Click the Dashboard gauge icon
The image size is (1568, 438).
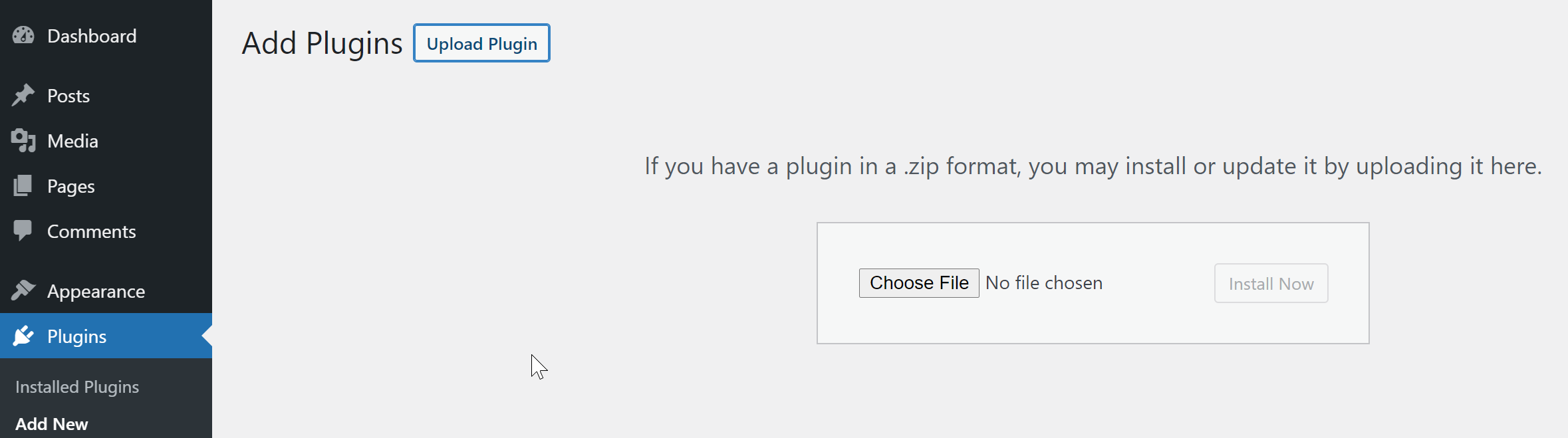[23, 35]
